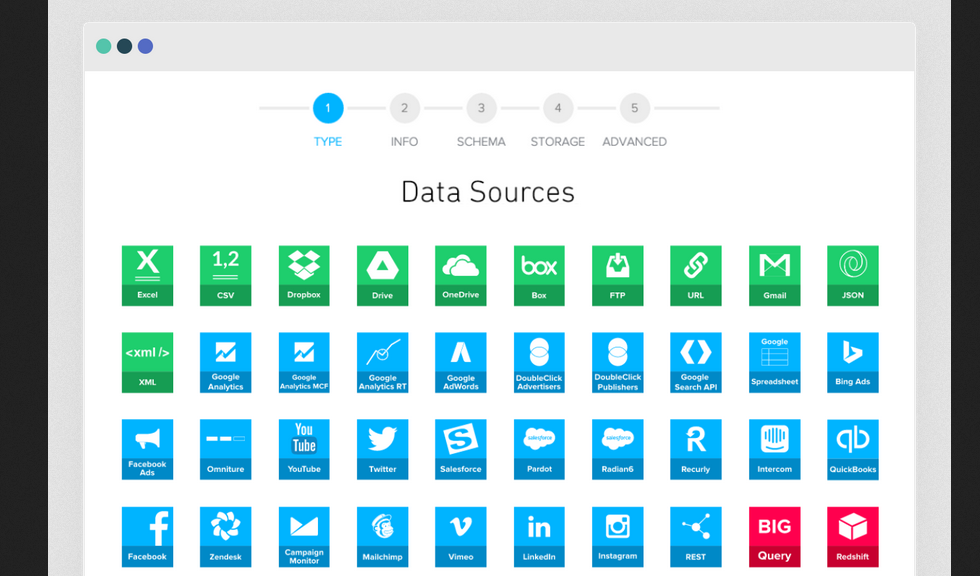980x576 pixels.
Task: Choose the Instagram data source
Action: [617, 536]
